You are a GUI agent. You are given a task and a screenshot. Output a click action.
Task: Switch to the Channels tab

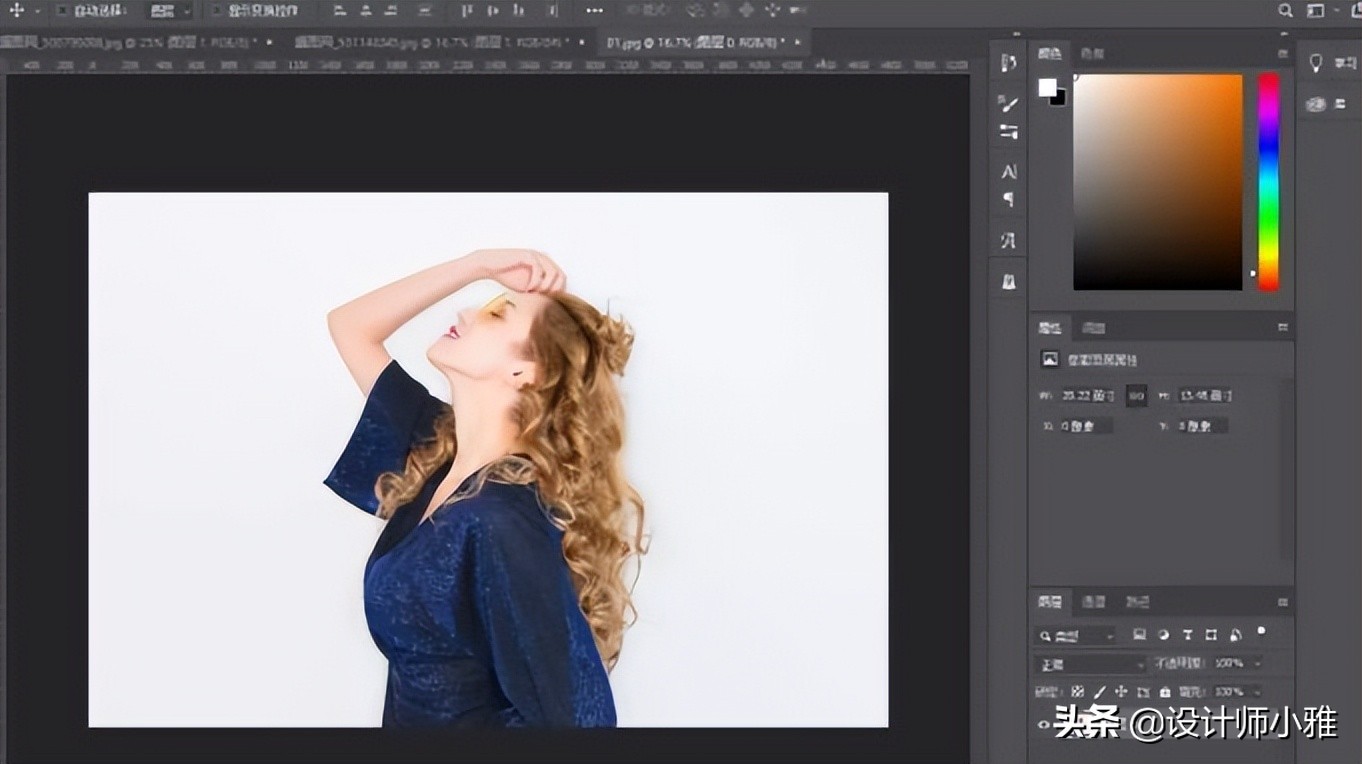1095,603
